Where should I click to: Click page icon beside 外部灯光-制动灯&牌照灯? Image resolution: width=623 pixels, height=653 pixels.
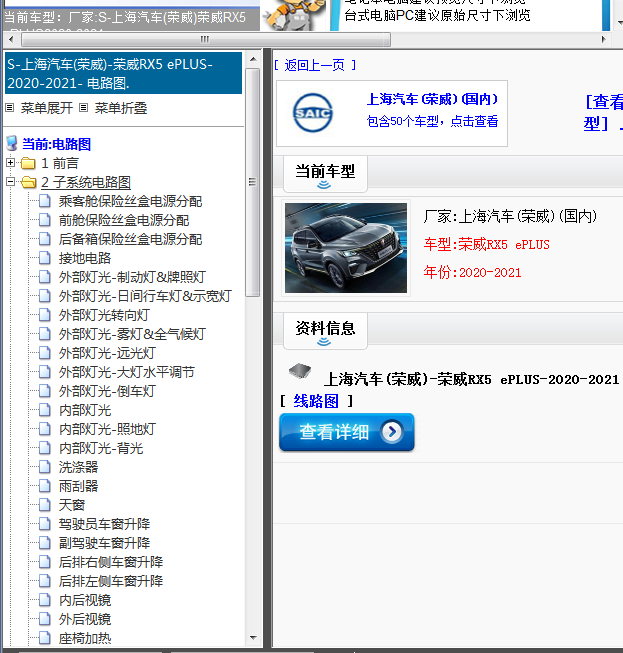click(x=45, y=277)
